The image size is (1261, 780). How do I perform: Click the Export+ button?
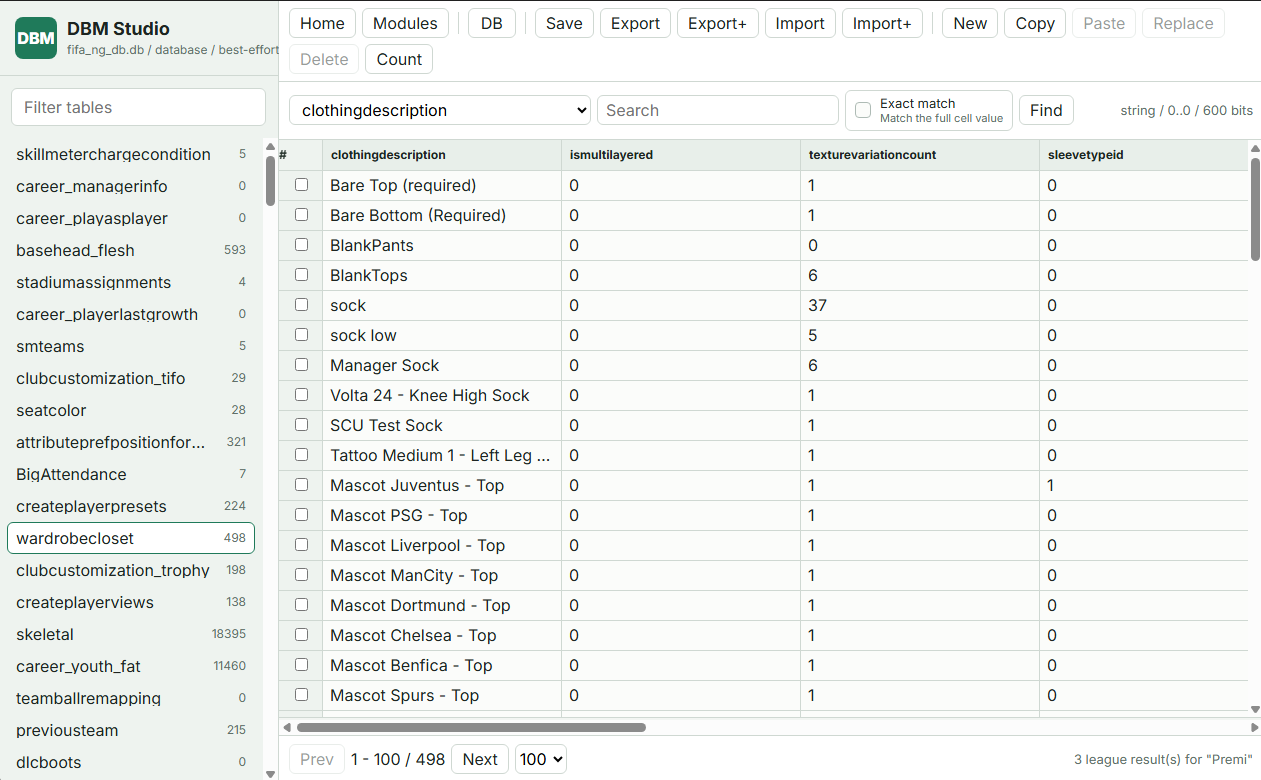[717, 23]
